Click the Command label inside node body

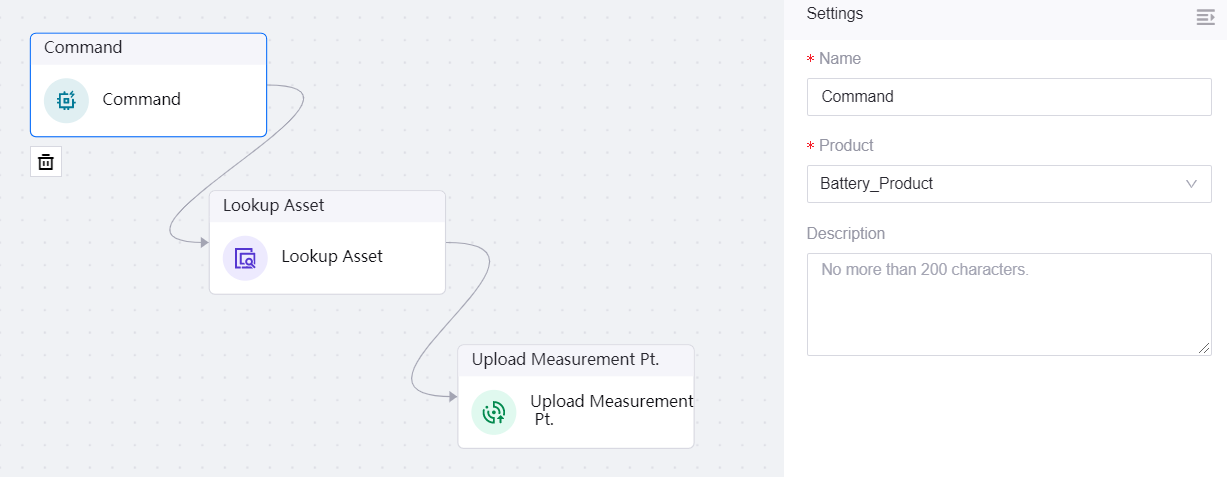click(142, 100)
